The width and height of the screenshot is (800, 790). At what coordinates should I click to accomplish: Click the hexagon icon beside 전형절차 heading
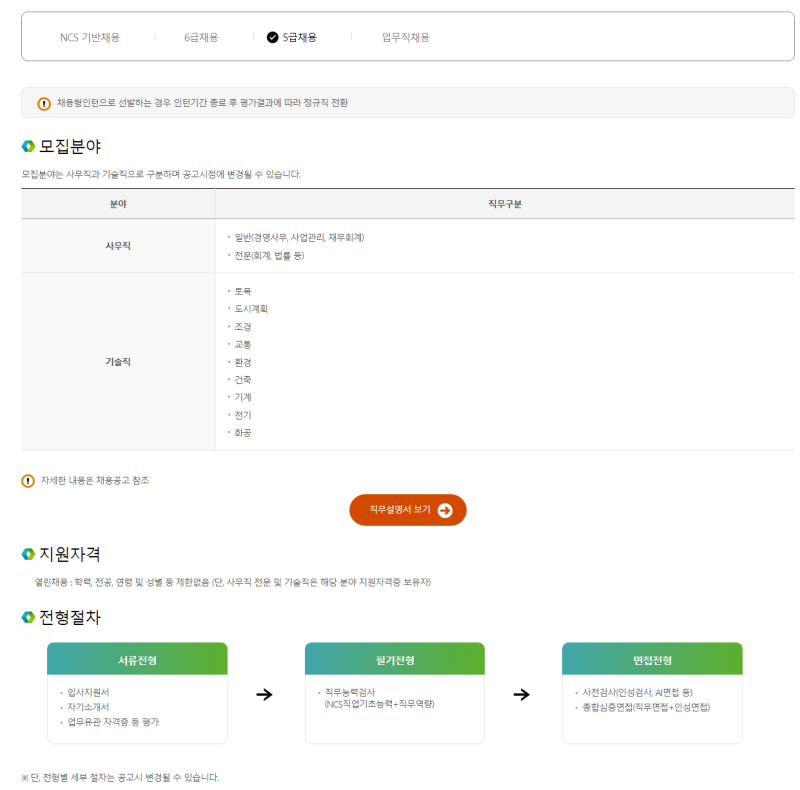(x=28, y=618)
